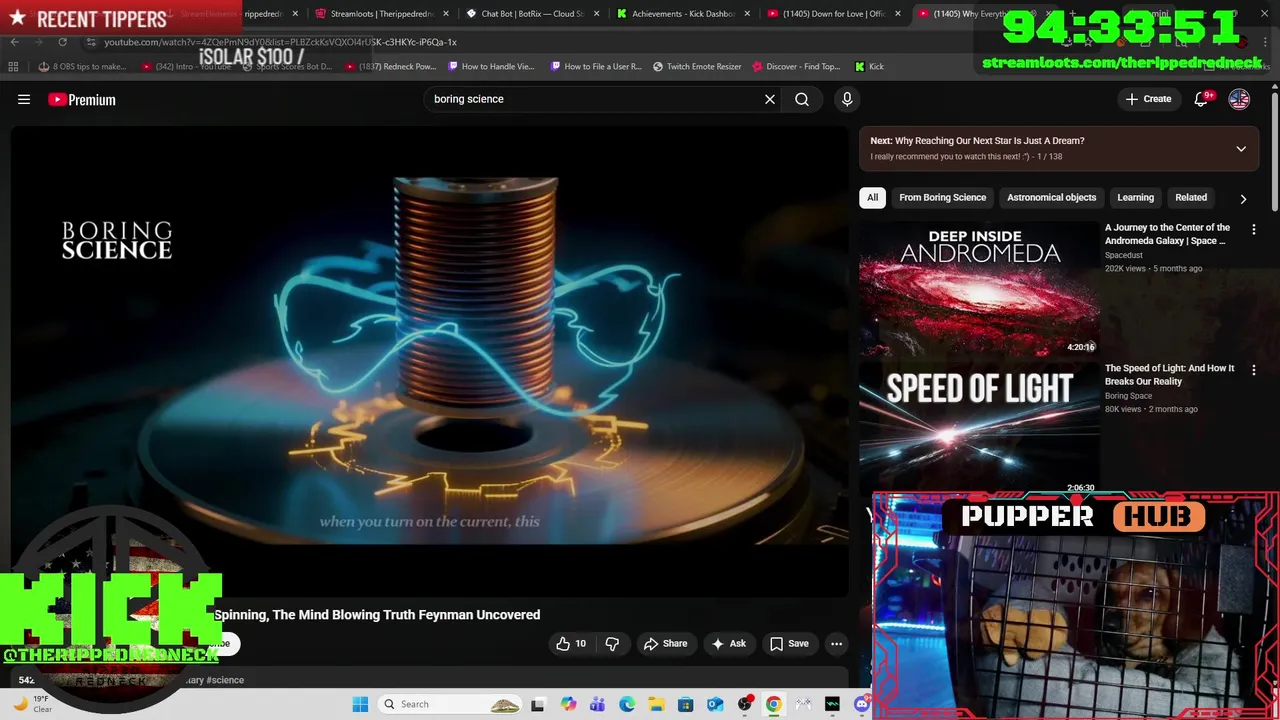Image resolution: width=1280 pixels, height=720 pixels.
Task: Switch to the Streamloots tab
Action: click(381, 14)
